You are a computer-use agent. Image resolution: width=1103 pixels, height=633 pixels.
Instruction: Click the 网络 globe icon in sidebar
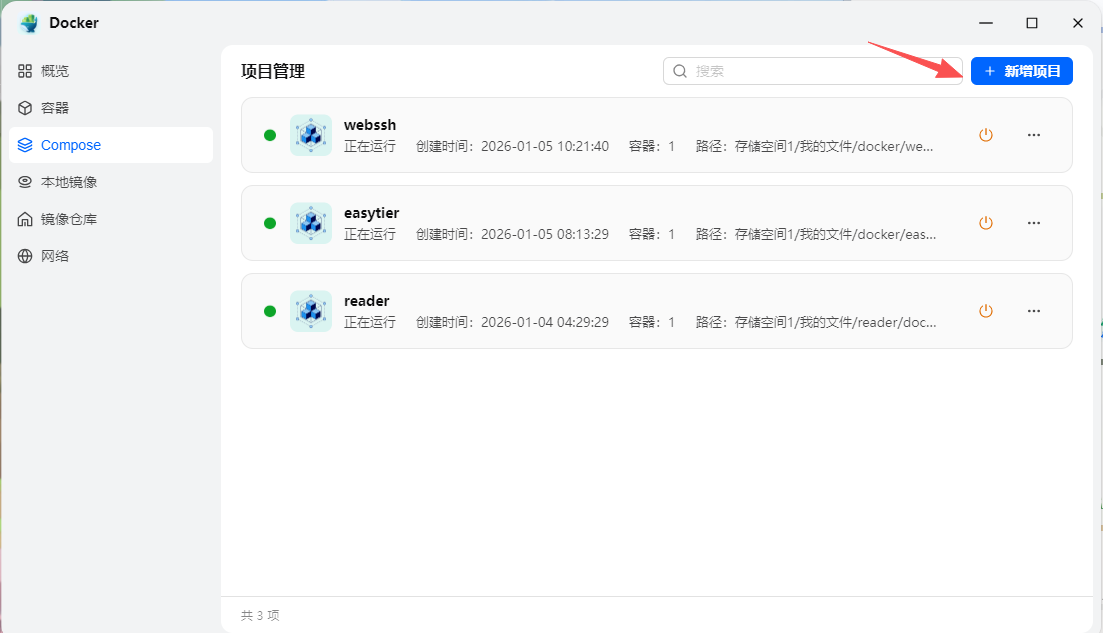coord(25,256)
